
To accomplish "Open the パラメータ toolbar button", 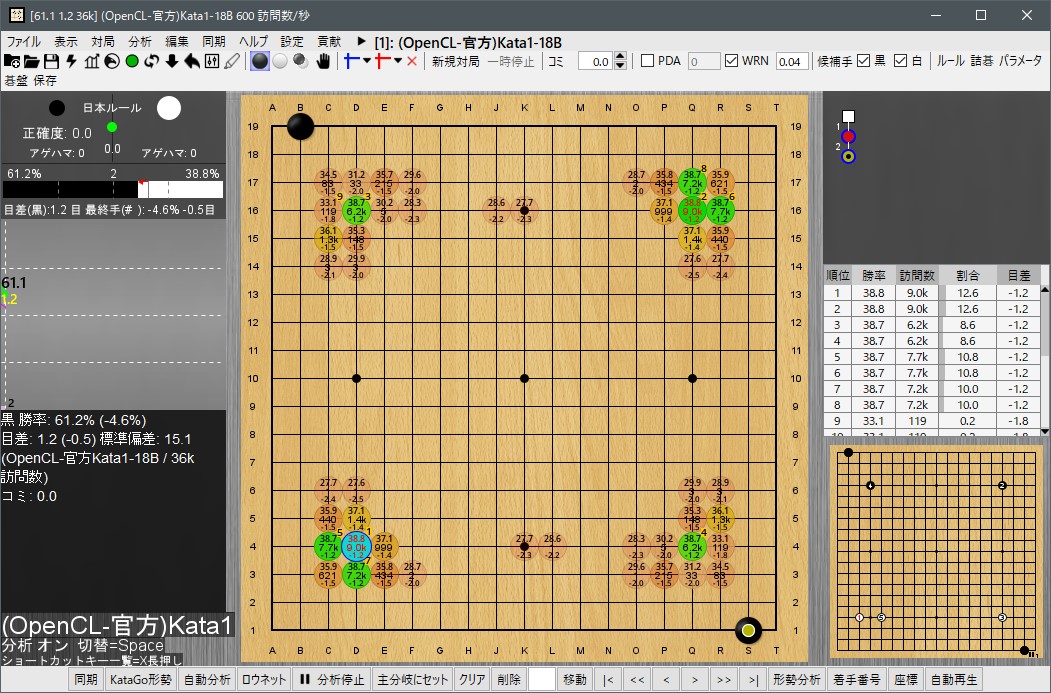I will 1021,61.
